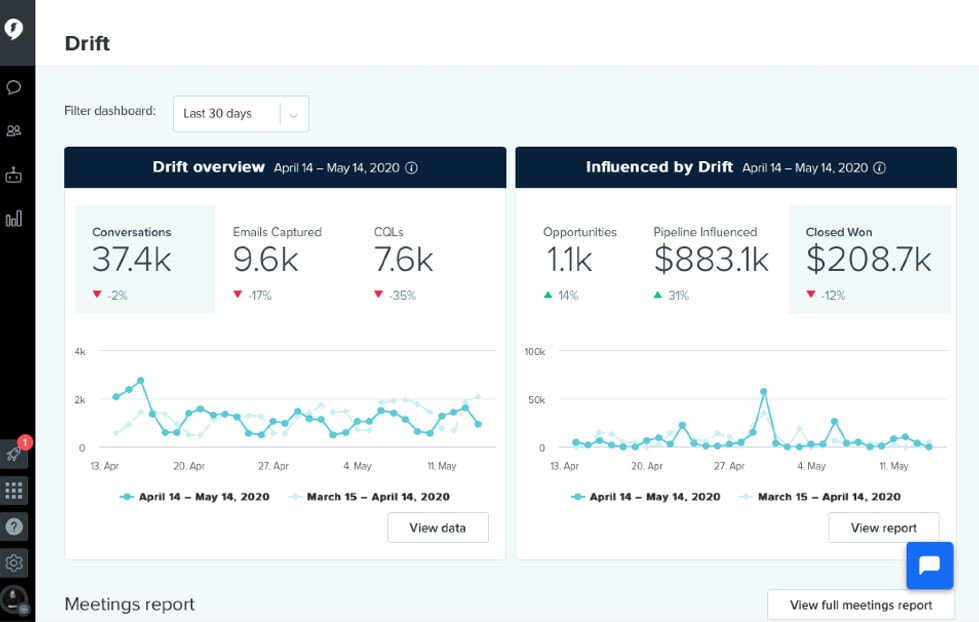Click the Meetings report heading

point(129,604)
